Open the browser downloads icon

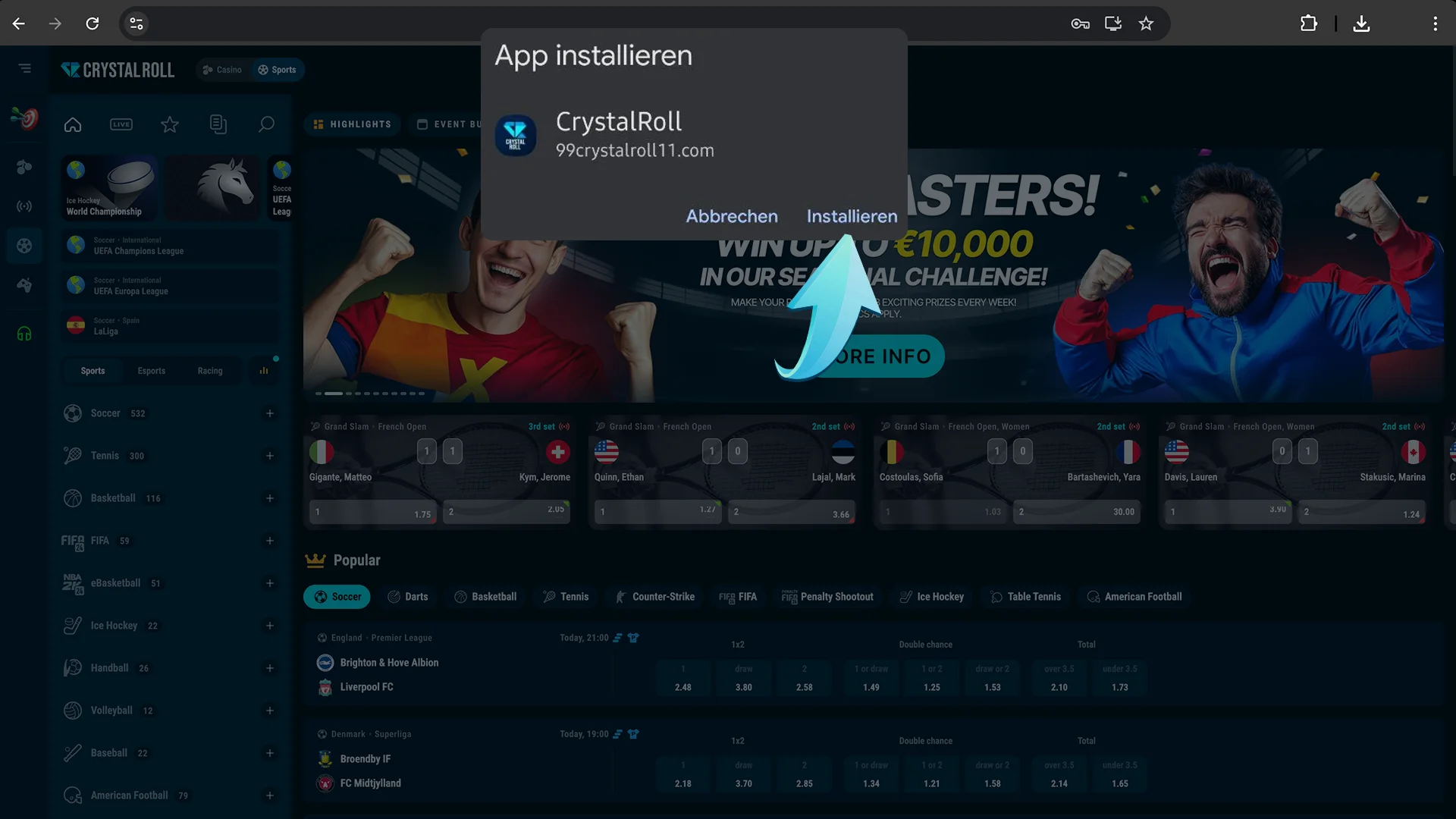[x=1362, y=24]
